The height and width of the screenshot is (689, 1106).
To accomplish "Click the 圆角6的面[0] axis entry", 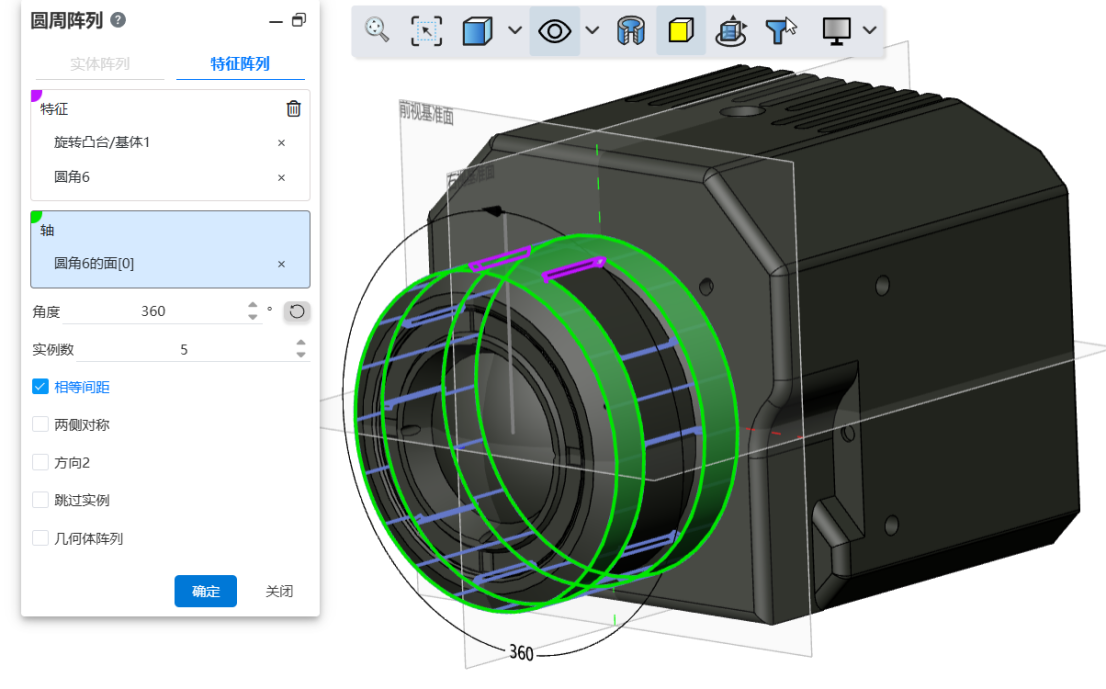I will click(x=94, y=263).
